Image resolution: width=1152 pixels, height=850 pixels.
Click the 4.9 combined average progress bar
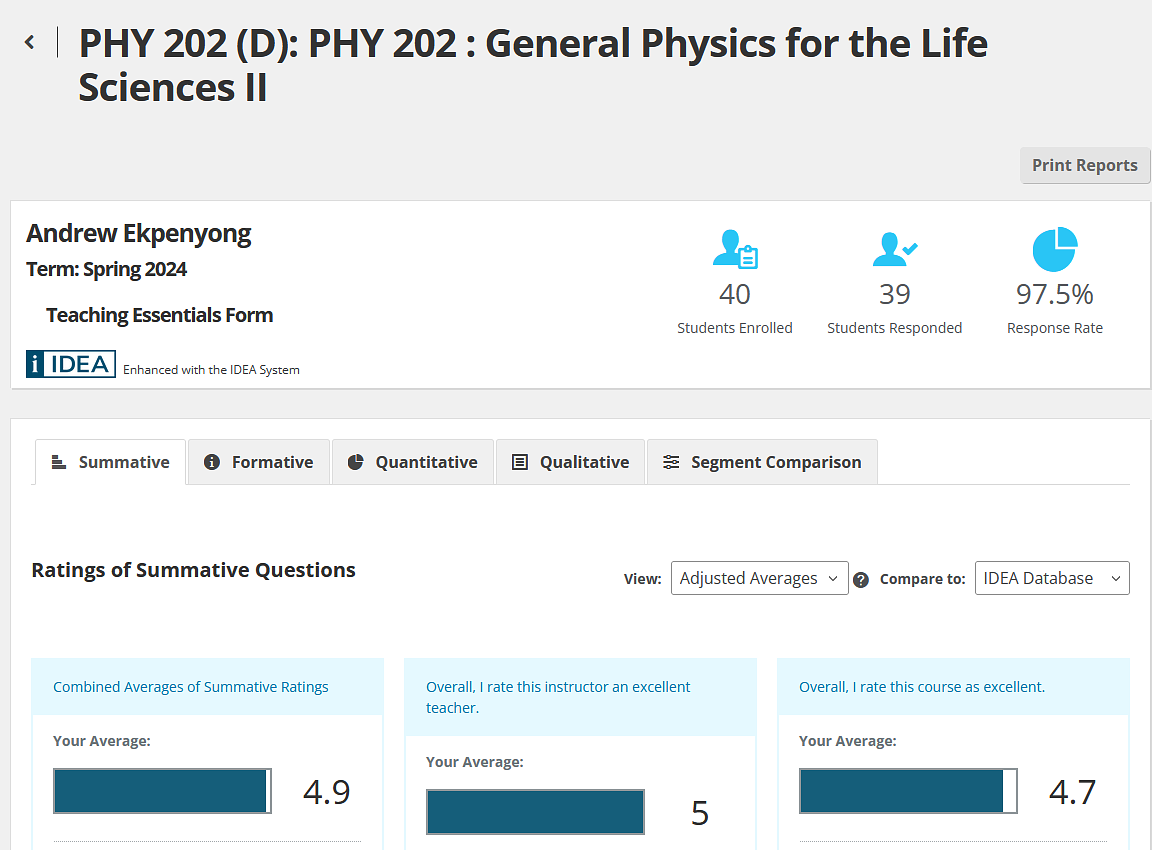tap(162, 791)
